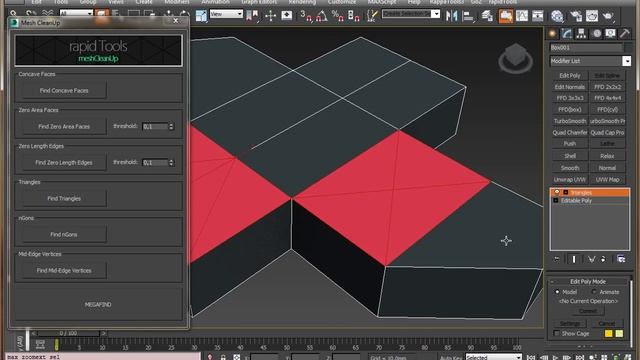
Task: Expand the Modifier List dropdown
Action: click(x=627, y=61)
